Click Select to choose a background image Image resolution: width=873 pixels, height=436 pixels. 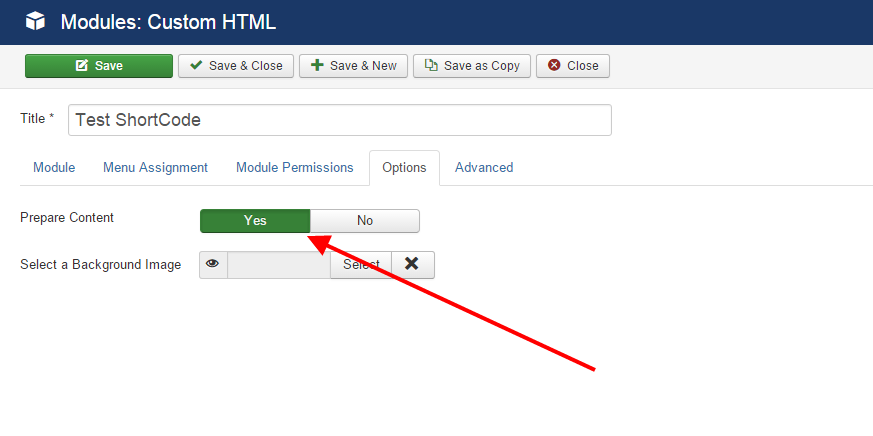click(361, 265)
